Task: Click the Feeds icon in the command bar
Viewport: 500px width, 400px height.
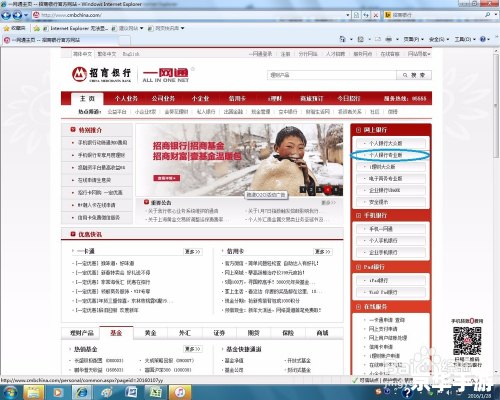Action: pyautogui.click(x=360, y=39)
